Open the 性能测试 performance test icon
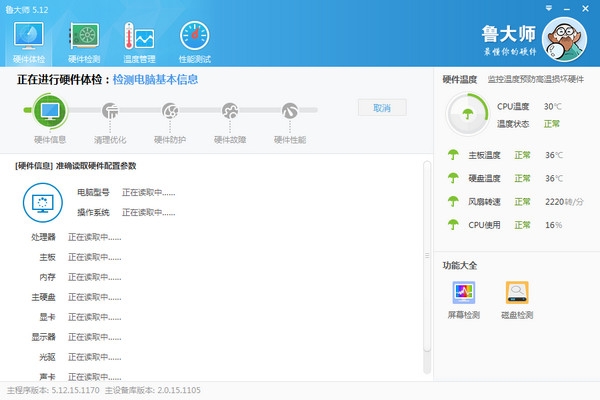The height and width of the screenshot is (400, 600). click(194, 42)
